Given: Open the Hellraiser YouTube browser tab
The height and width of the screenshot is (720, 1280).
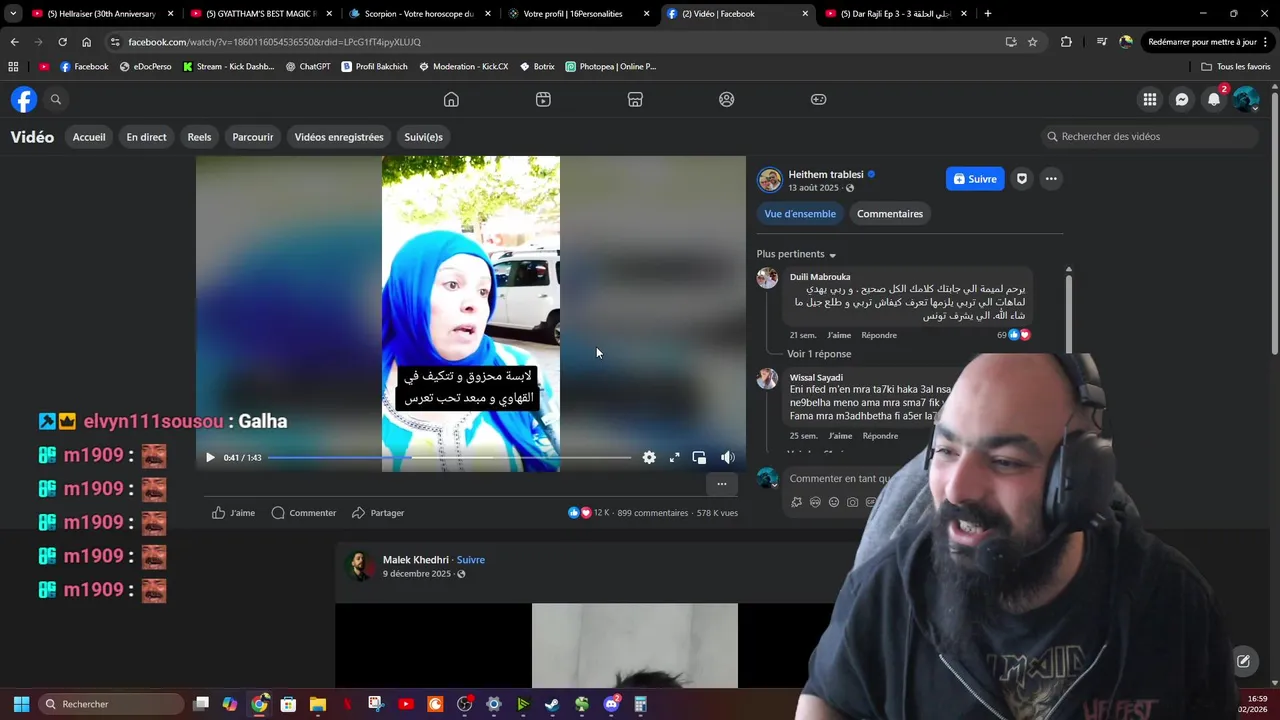Looking at the screenshot, I should [100, 14].
